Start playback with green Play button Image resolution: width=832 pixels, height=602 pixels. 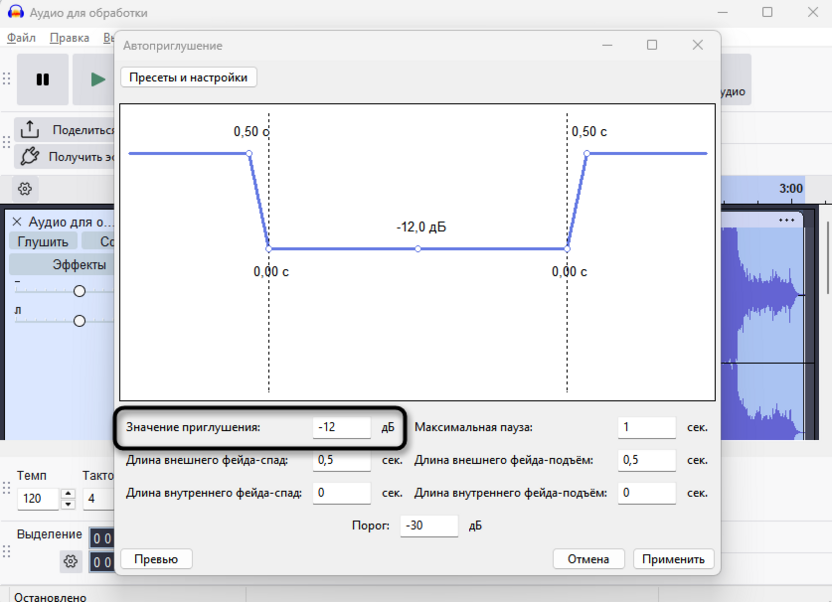click(97, 80)
